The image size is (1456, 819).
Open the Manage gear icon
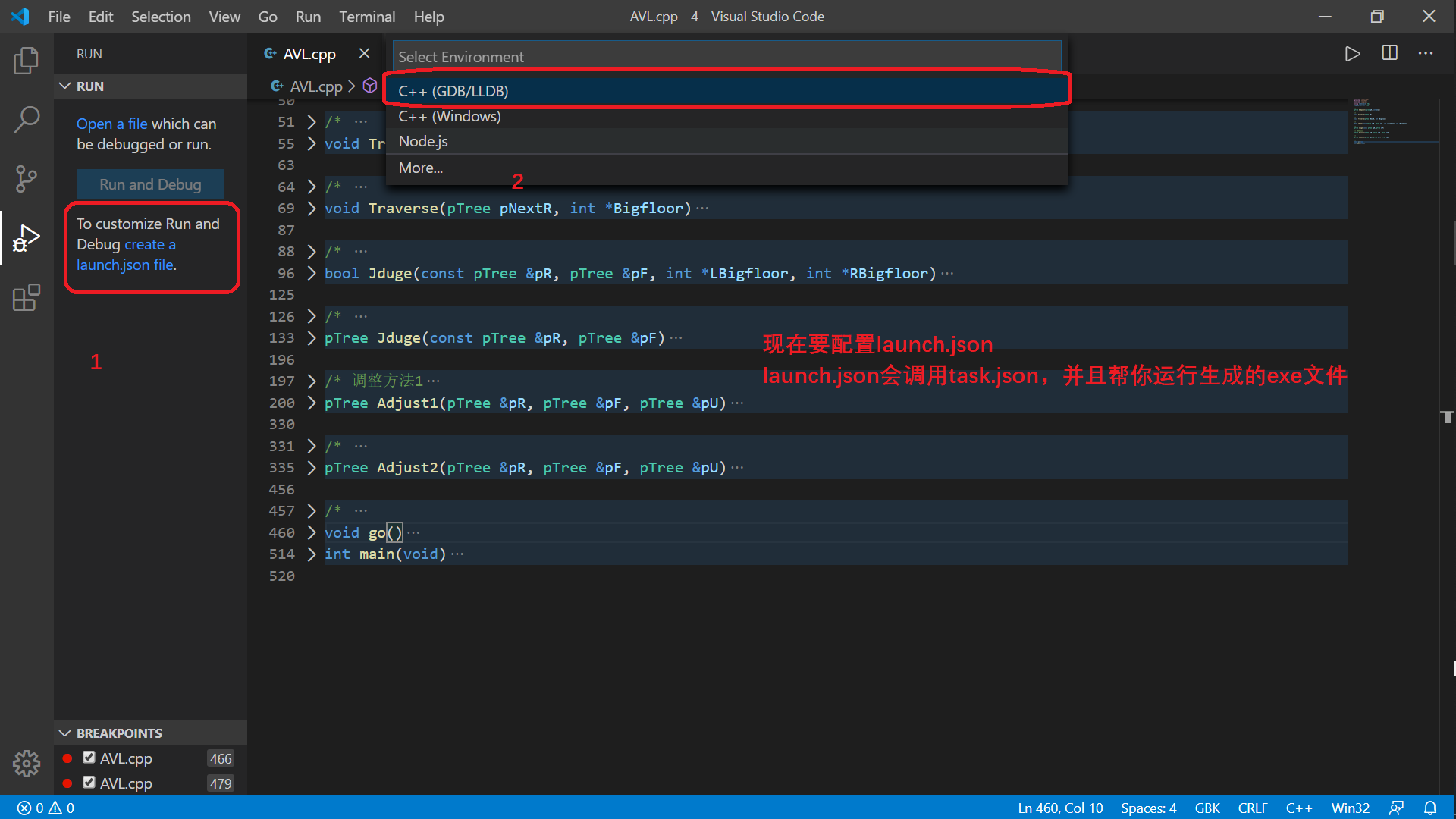27,763
